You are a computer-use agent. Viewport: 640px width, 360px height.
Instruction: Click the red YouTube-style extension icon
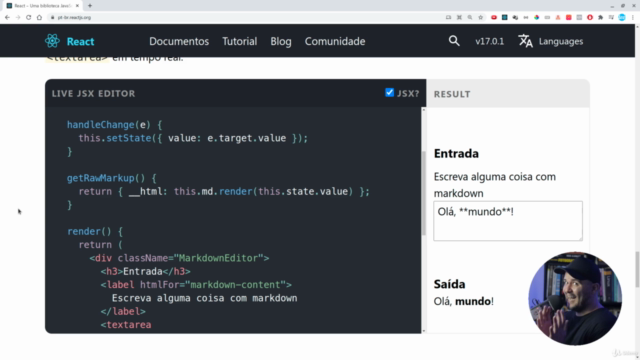494,18
